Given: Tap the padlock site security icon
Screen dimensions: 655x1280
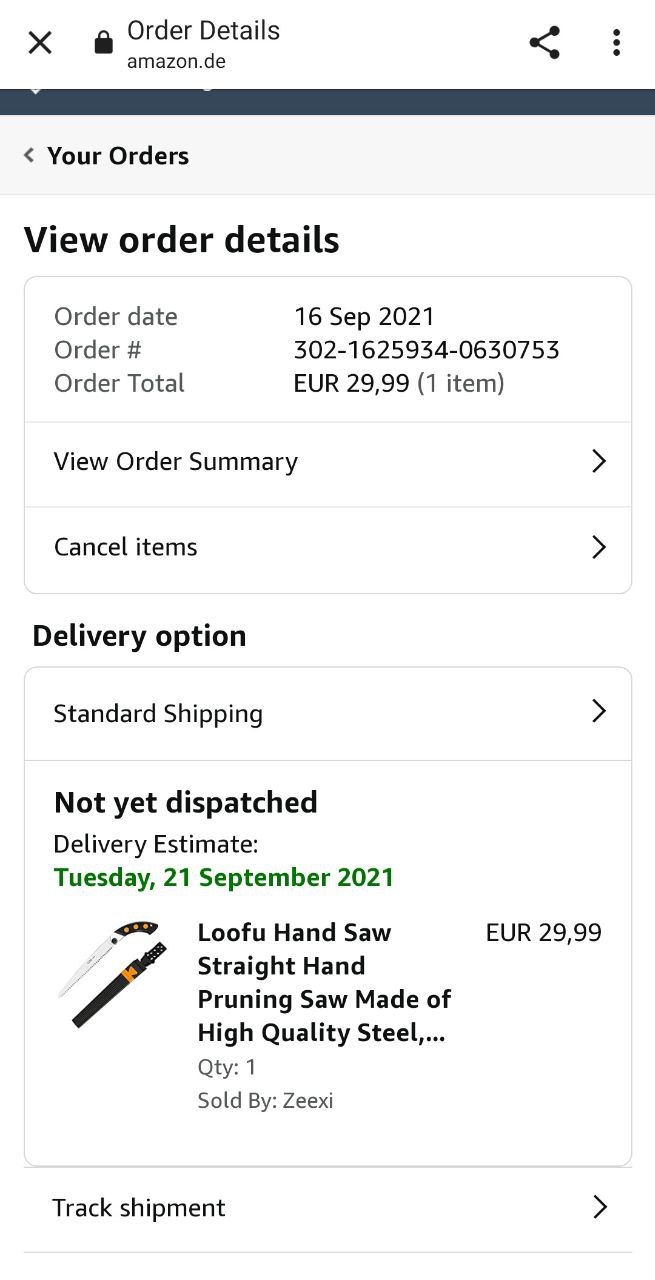Looking at the screenshot, I should pos(103,43).
